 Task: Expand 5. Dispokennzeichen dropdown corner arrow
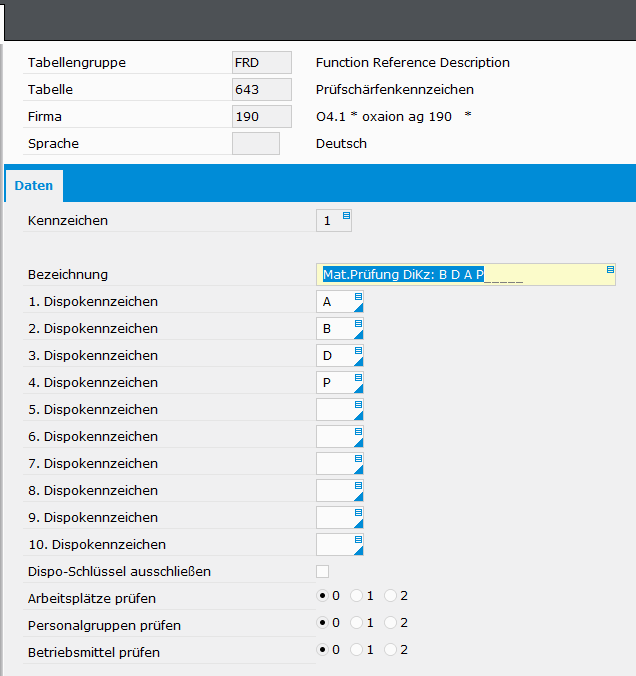[x=359, y=416]
